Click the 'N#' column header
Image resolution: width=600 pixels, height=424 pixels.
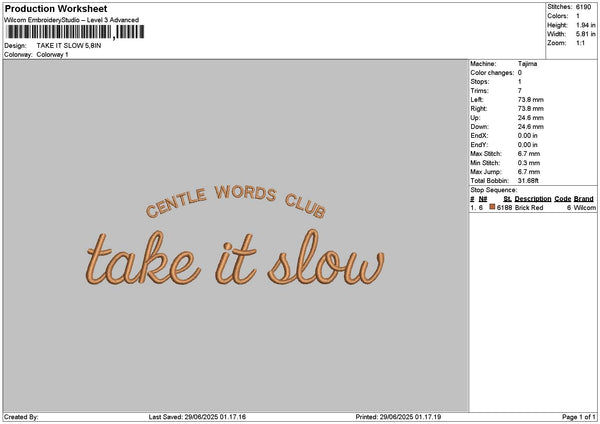(x=483, y=199)
